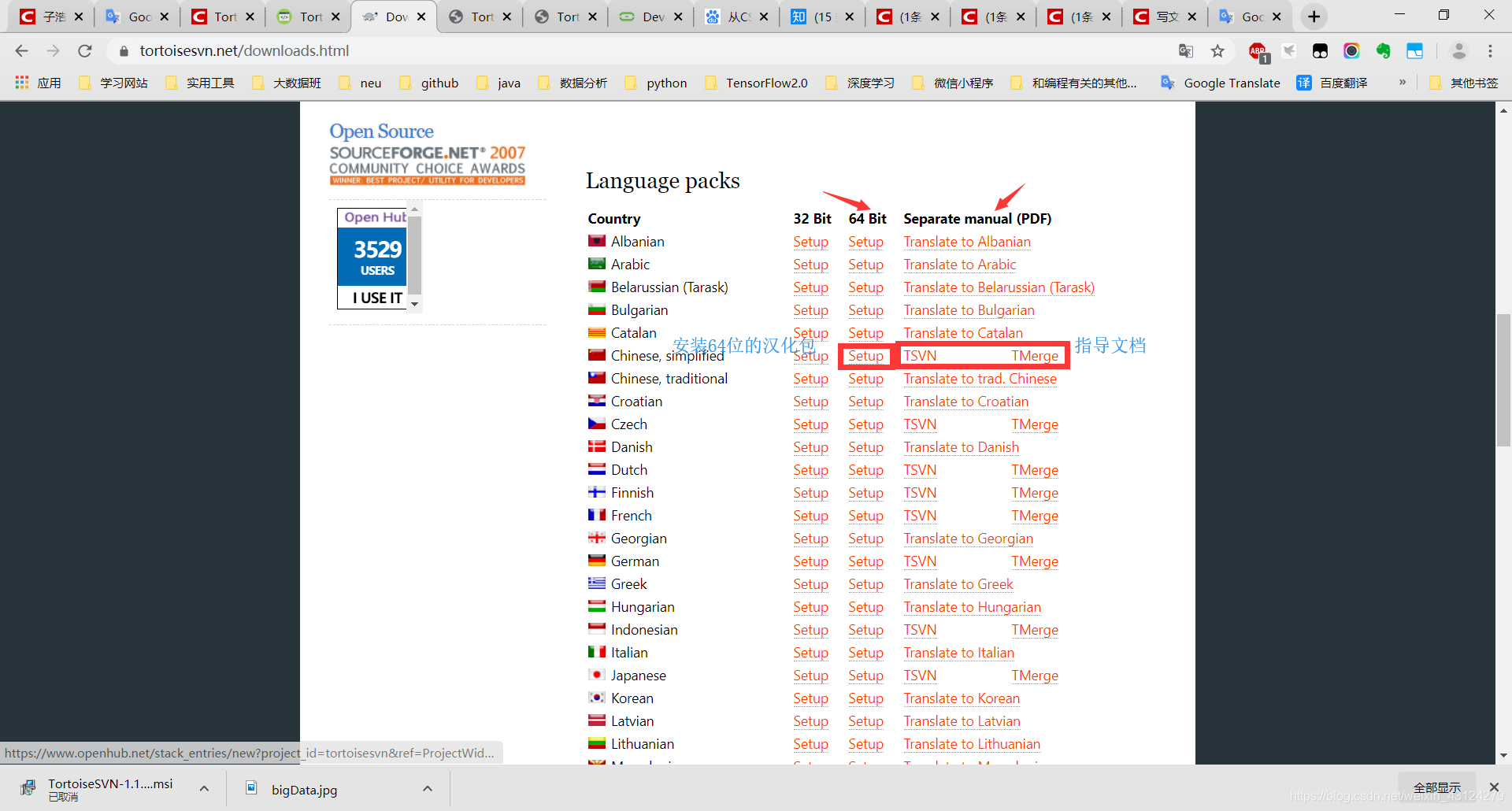Switch to the last Goc tab
Viewport: 1512px width, 811px height.
(x=1251, y=17)
